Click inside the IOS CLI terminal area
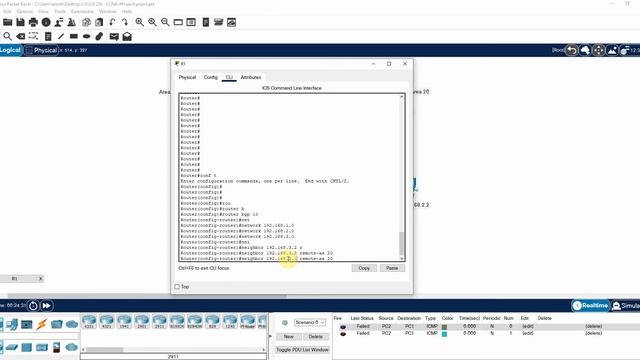The image size is (640, 360). 289,177
